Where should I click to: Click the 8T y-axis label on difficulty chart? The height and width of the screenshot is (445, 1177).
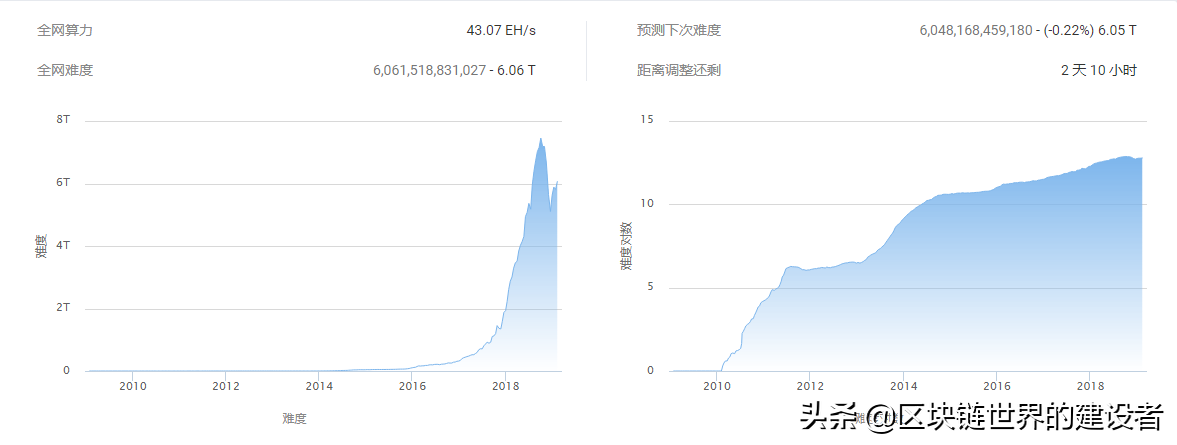[63, 120]
